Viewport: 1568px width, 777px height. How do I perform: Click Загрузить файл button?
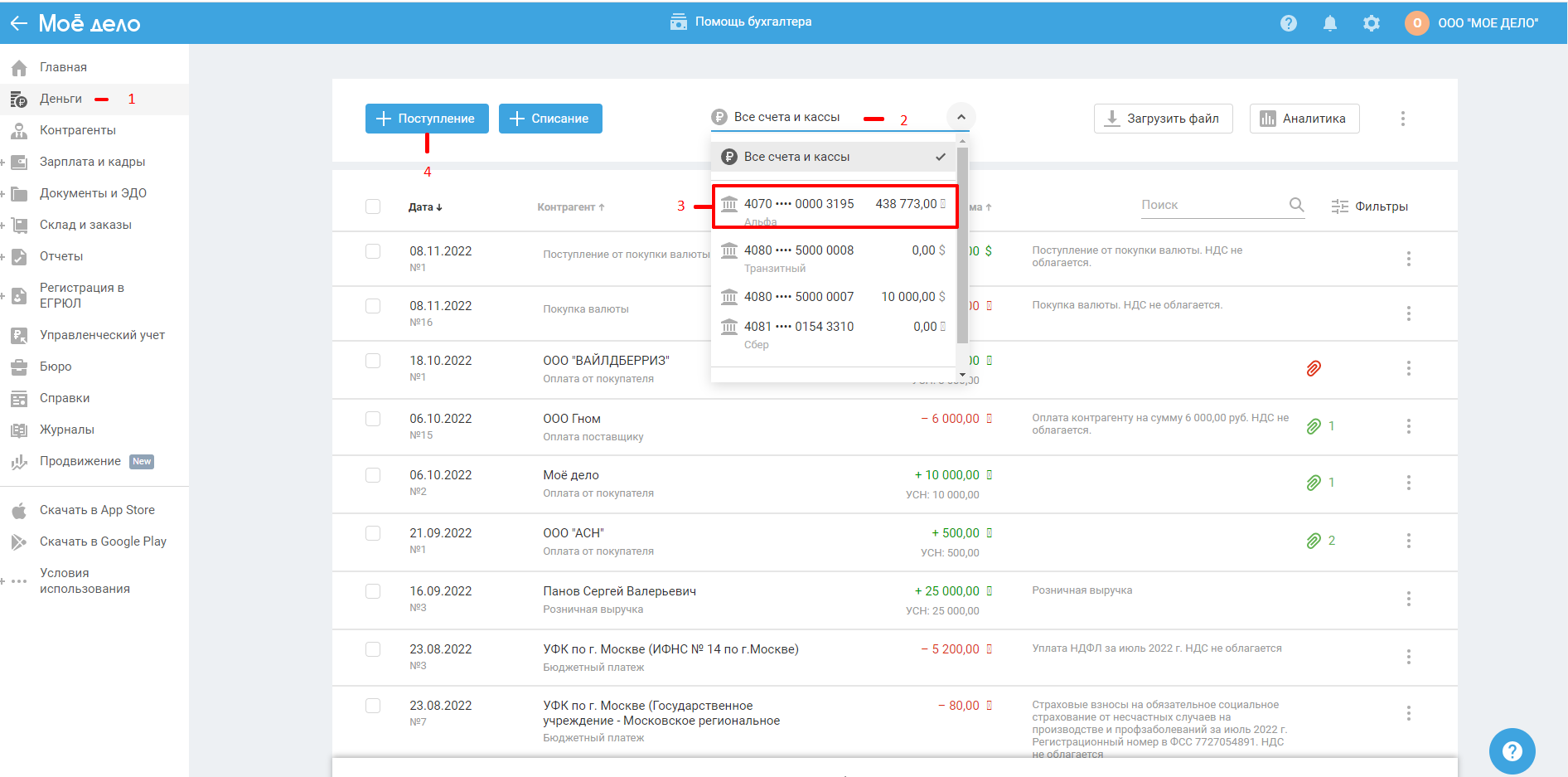click(x=1163, y=119)
